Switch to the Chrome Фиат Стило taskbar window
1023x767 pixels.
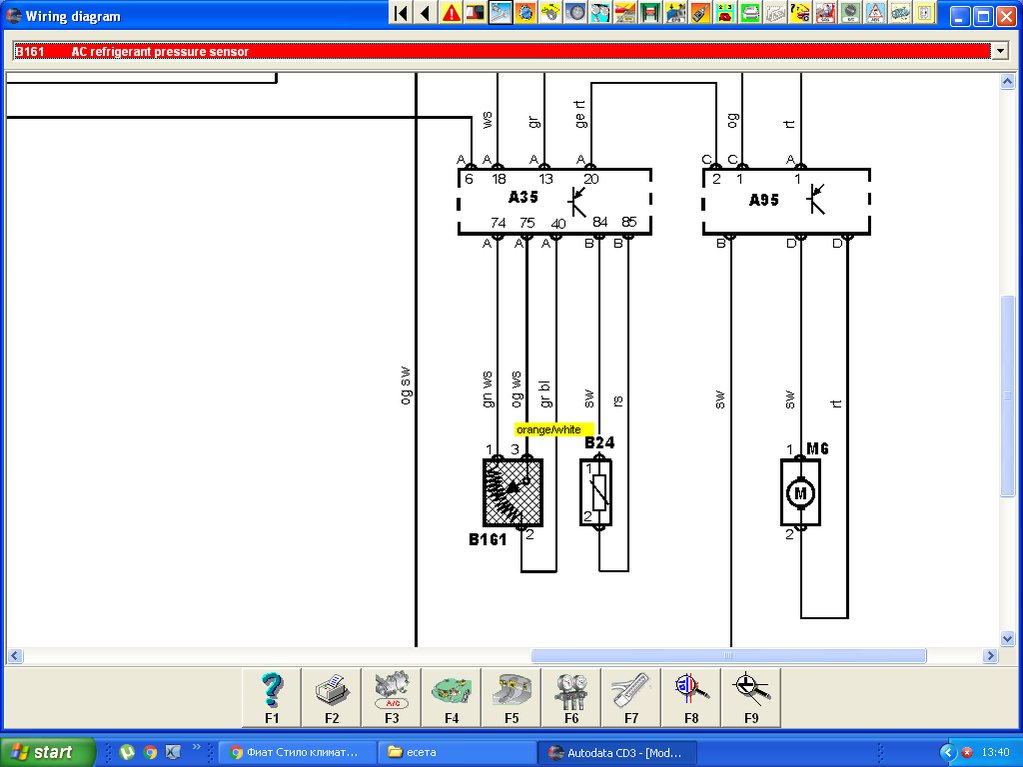point(297,752)
